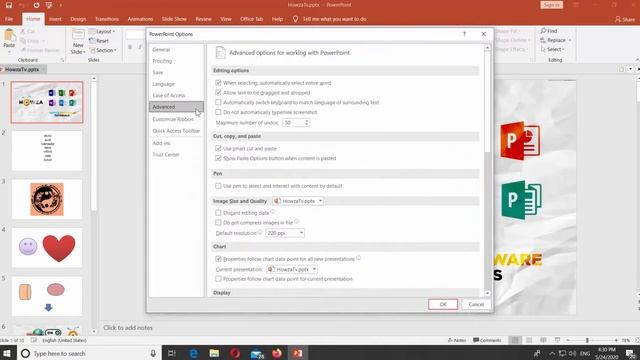Screen dimensions: 640x360
Task: Switch to the Design ribbon tab
Action: (78, 19)
